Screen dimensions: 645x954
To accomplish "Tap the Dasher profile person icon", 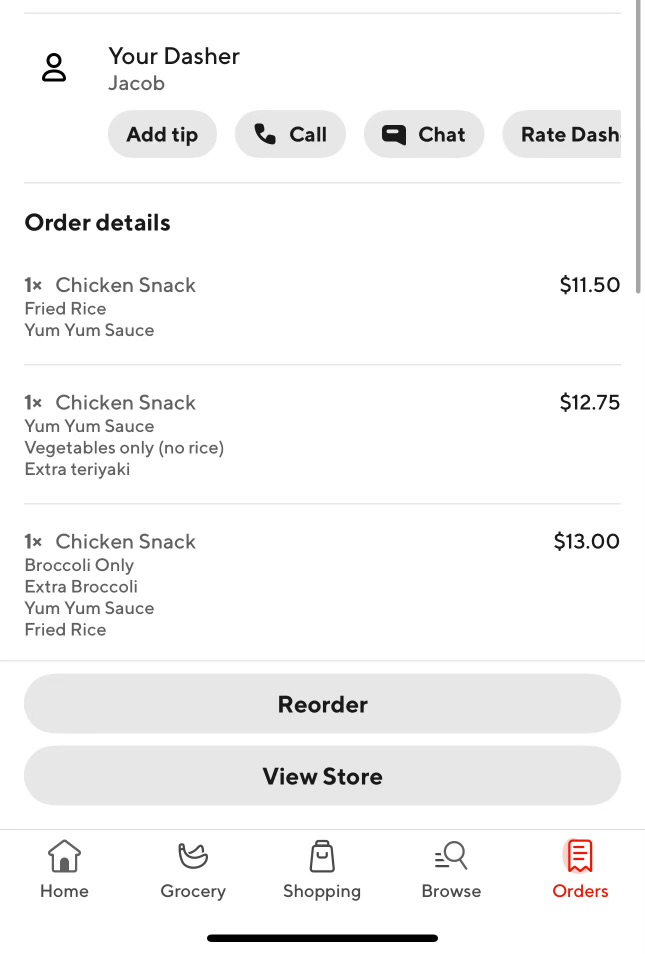I will point(54,68).
